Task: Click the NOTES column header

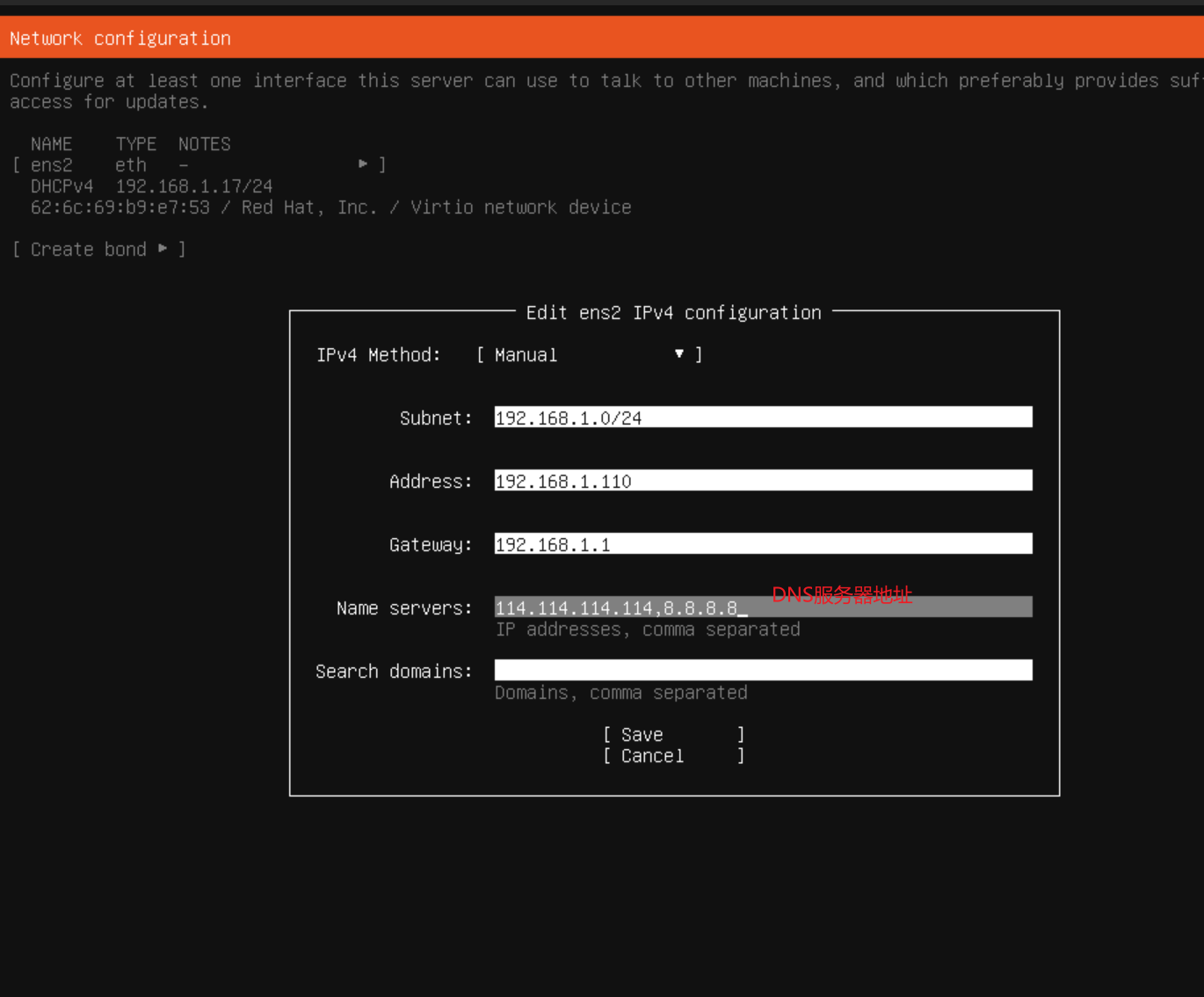Action: point(205,144)
